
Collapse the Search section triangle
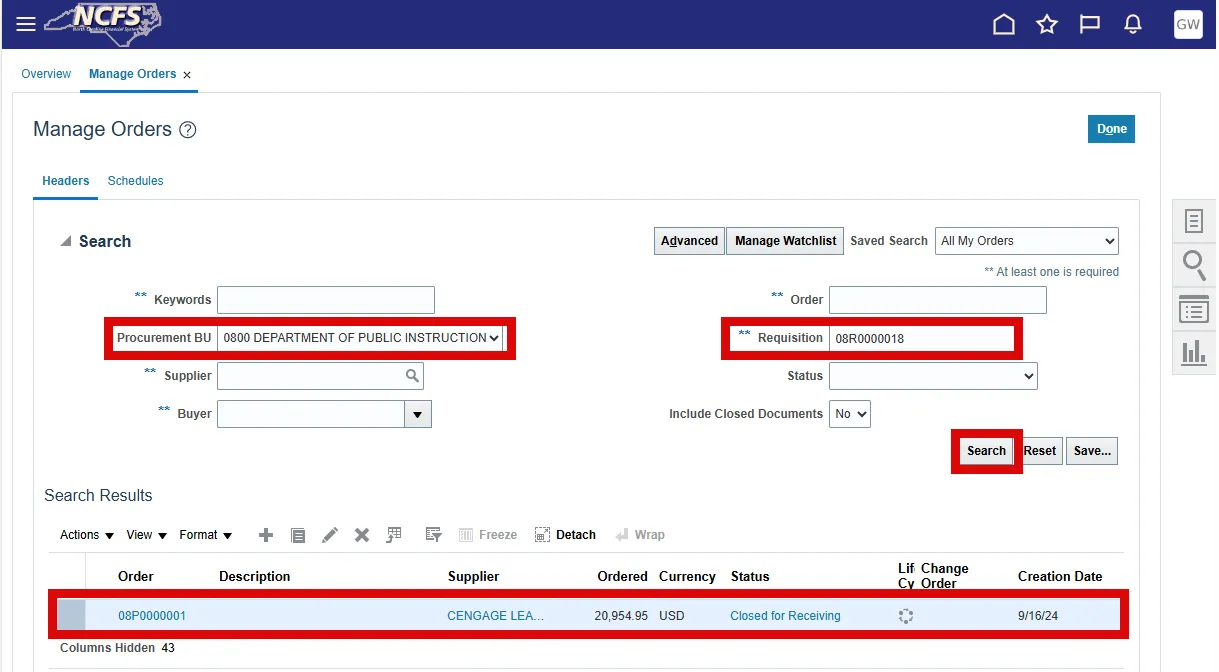[66, 242]
